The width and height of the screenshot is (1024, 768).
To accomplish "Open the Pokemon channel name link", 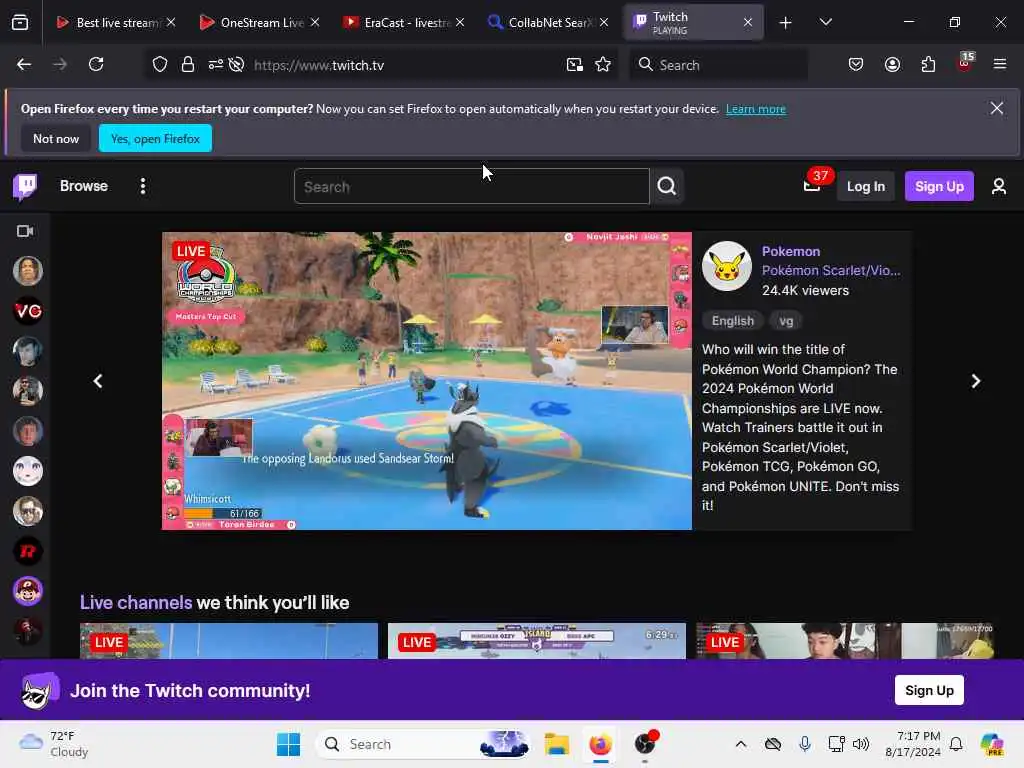I will click(x=791, y=251).
